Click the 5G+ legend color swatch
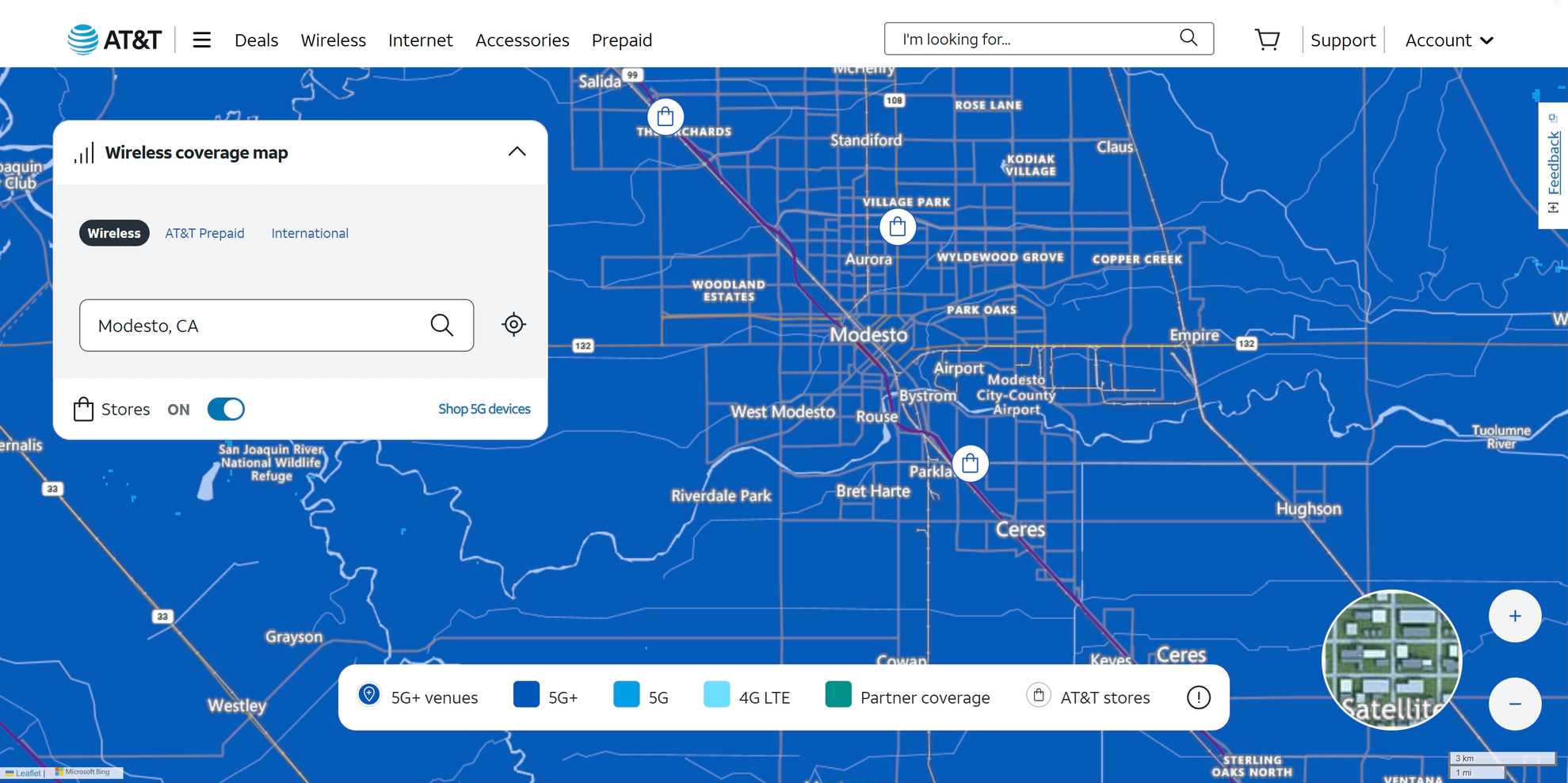This screenshot has height=783, width=1568. tap(526, 695)
